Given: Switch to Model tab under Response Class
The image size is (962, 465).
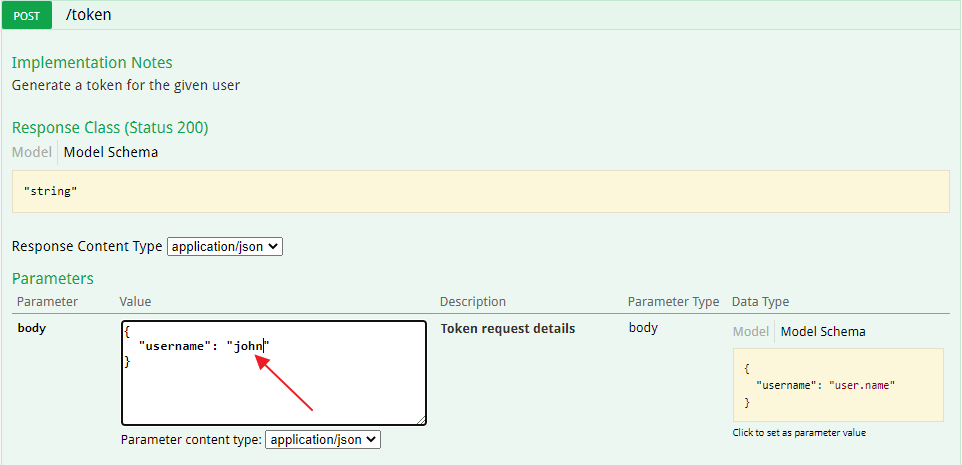Looking at the screenshot, I should click(x=31, y=153).
